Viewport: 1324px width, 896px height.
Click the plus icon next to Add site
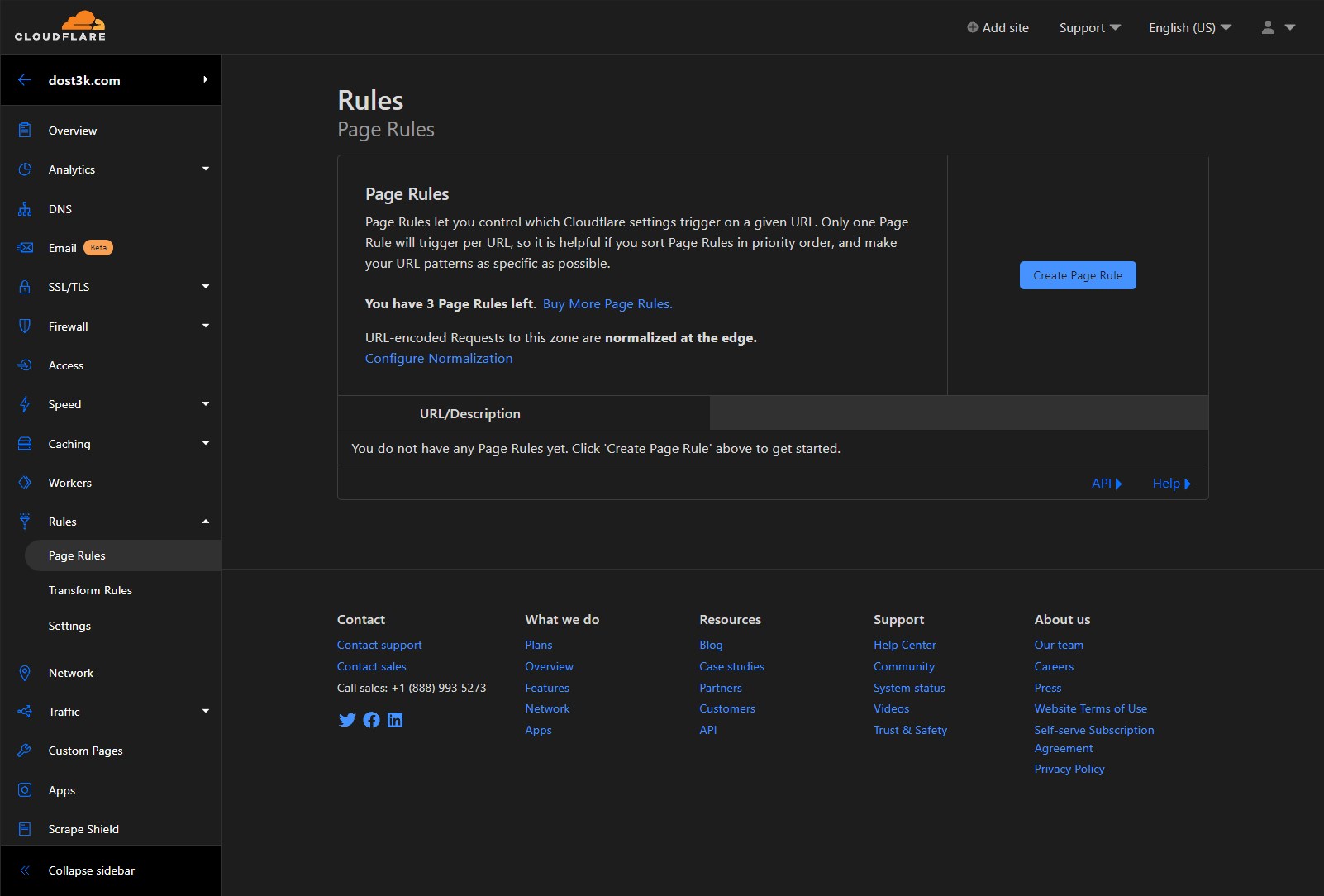coord(973,27)
